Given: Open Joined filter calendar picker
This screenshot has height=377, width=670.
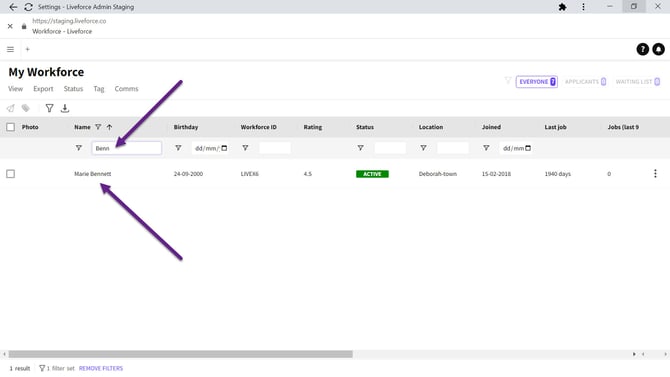Looking at the screenshot, I should [x=528, y=148].
